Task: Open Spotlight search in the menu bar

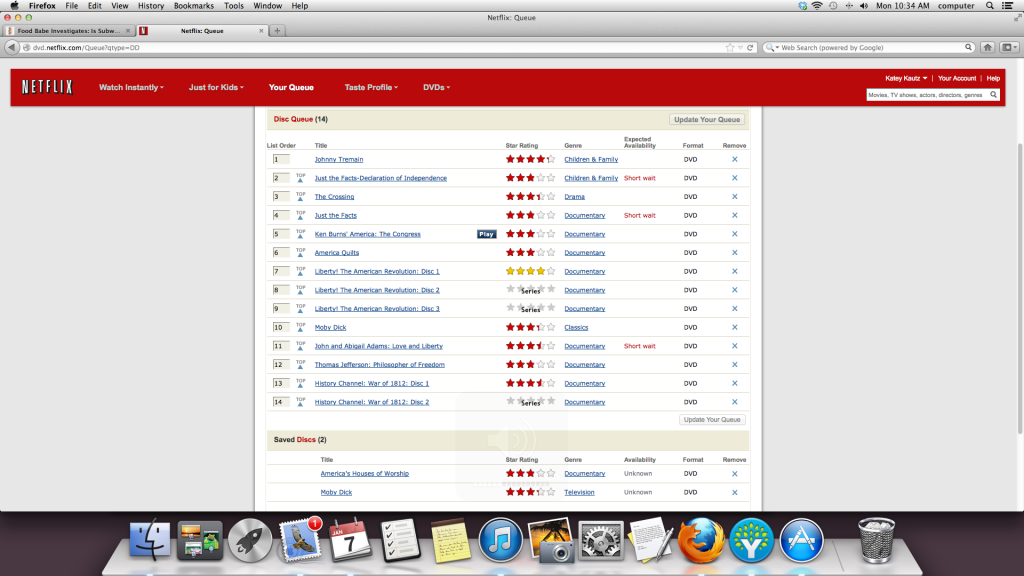Action: click(x=990, y=6)
